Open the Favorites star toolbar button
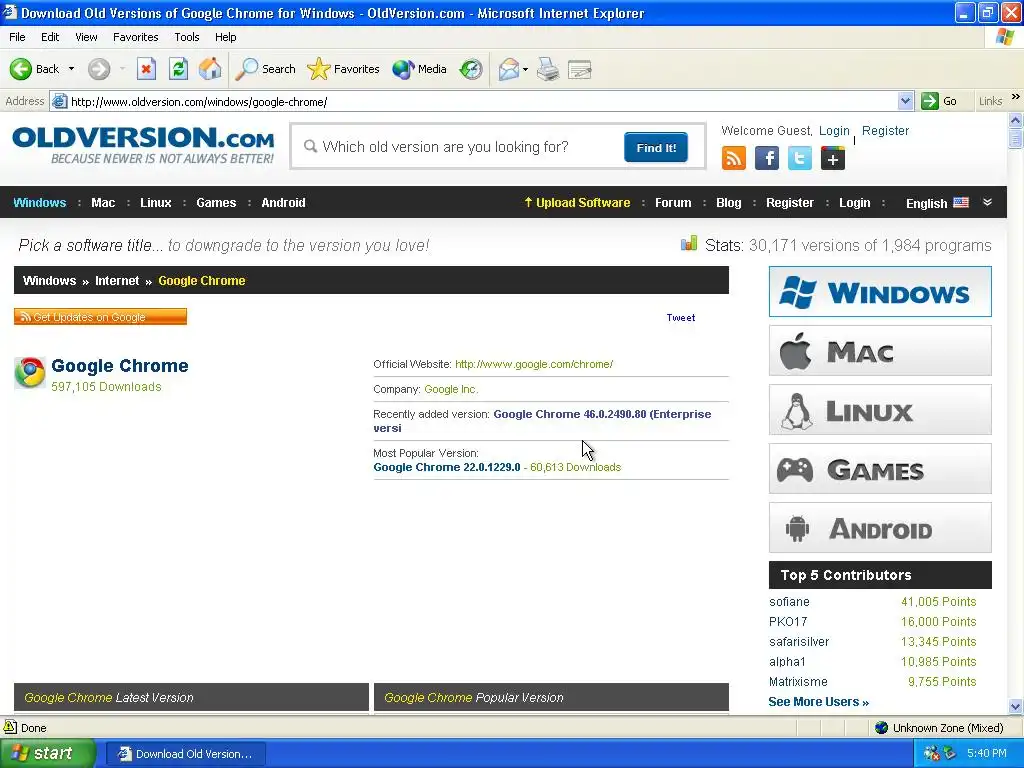Image resolution: width=1024 pixels, height=768 pixels. tap(343, 69)
